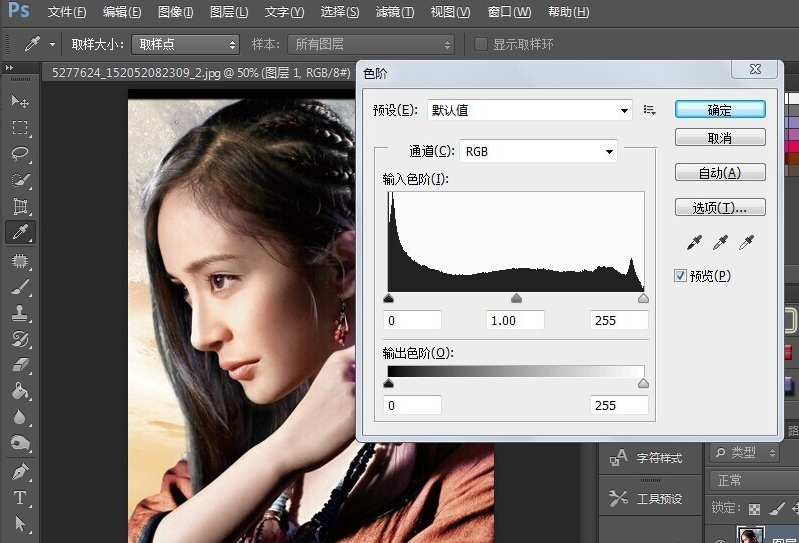This screenshot has width=799, height=543.
Task: Open the preset options menu icon
Action: tap(649, 110)
